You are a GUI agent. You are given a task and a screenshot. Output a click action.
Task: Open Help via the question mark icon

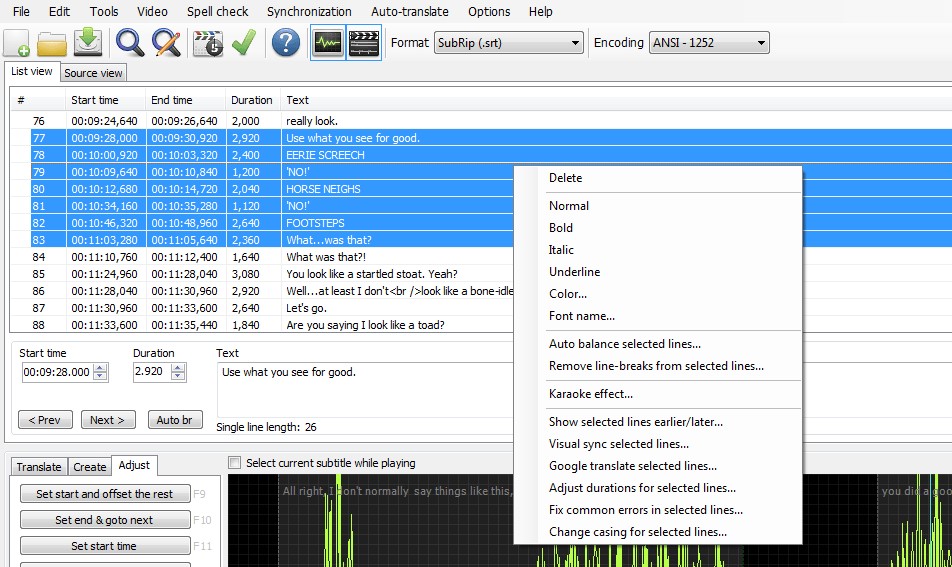pyautogui.click(x=286, y=43)
